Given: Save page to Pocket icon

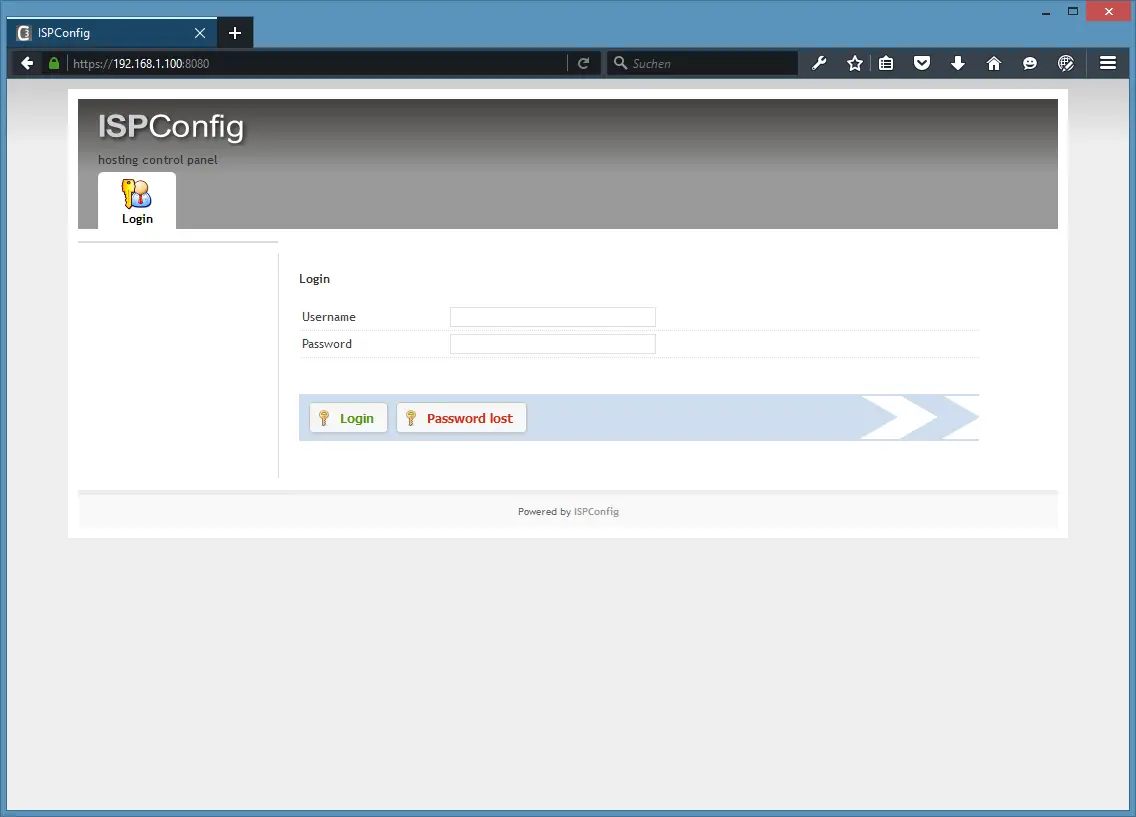Looking at the screenshot, I should (x=922, y=63).
